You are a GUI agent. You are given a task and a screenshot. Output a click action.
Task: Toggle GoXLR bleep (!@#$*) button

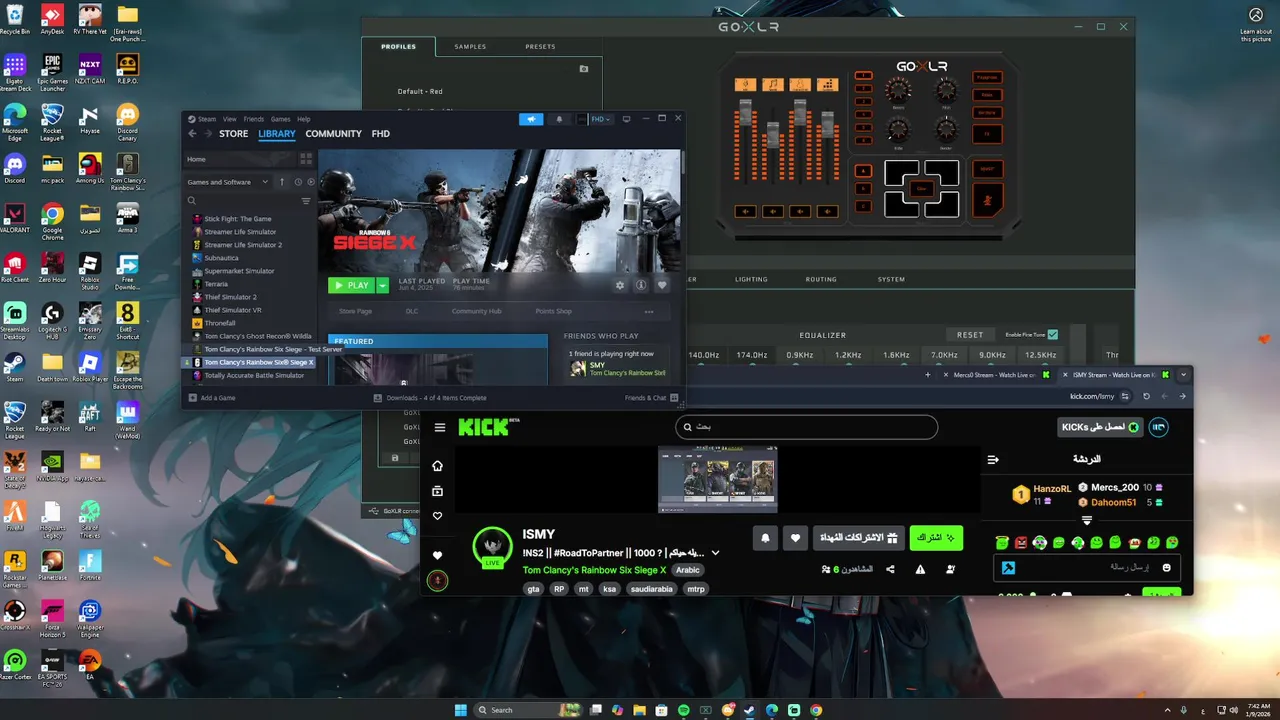point(987,168)
